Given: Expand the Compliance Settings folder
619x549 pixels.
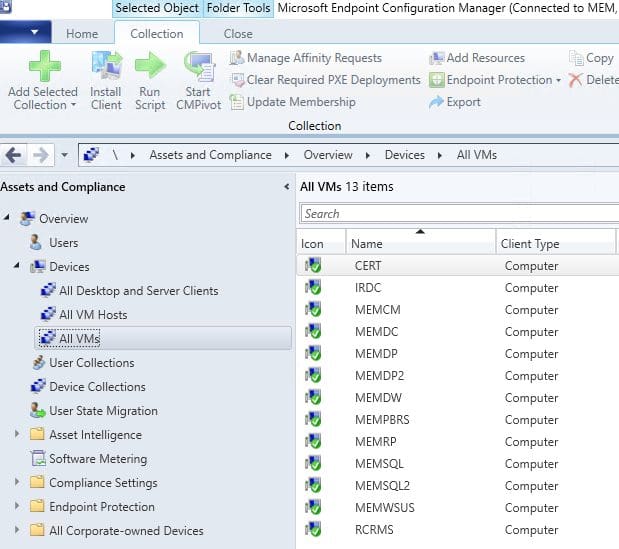Looking at the screenshot, I should pyautogui.click(x=17, y=482).
